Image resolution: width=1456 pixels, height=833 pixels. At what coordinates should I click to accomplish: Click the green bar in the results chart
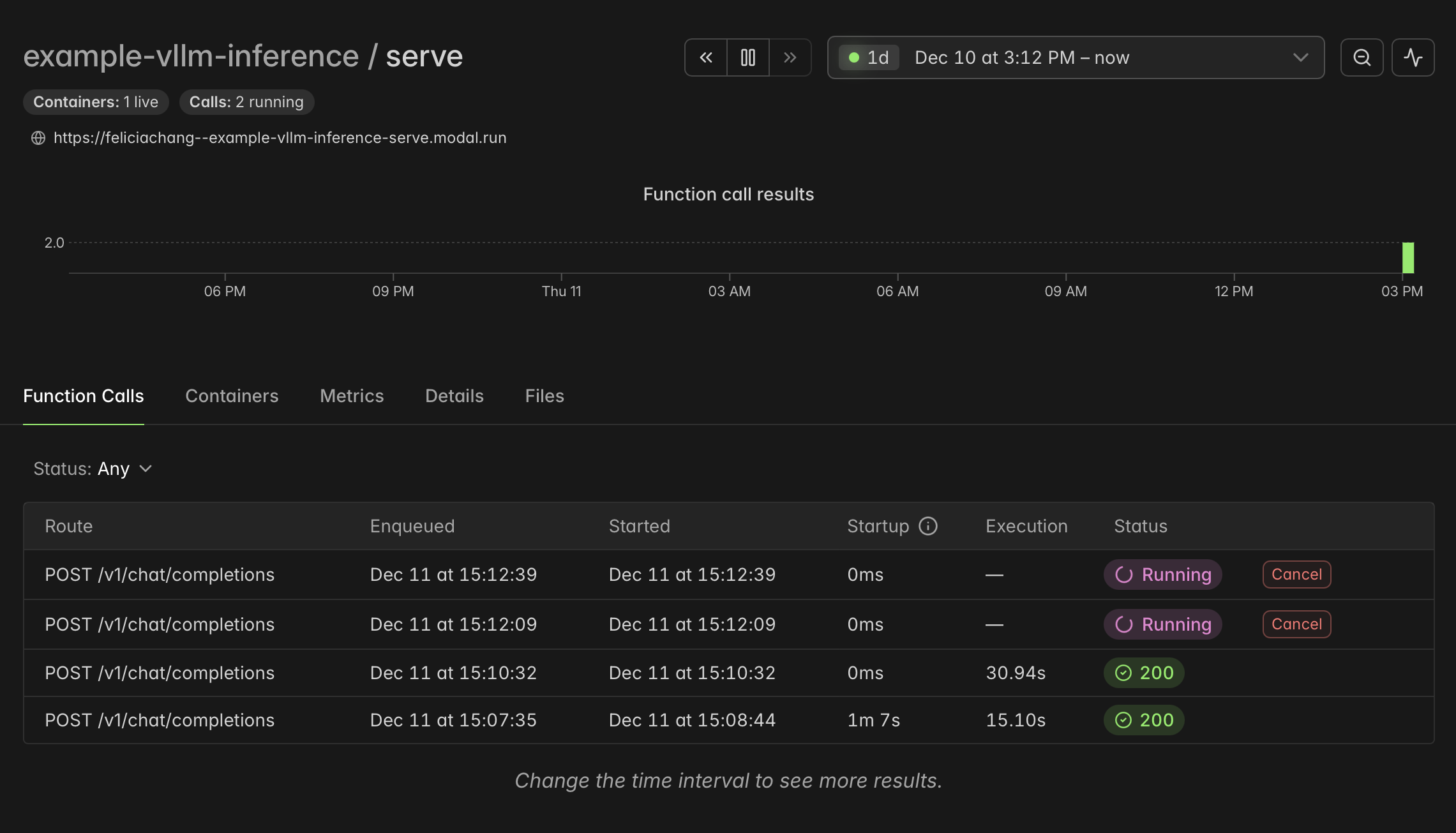[x=1407, y=258]
